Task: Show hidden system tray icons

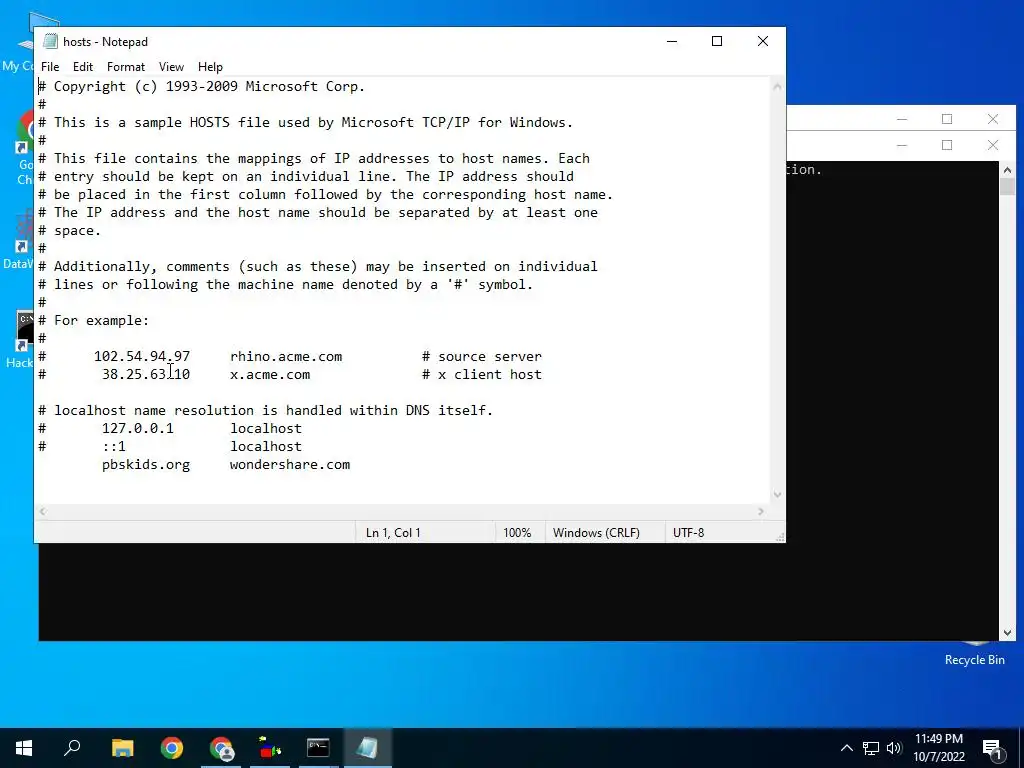Action: pyautogui.click(x=846, y=748)
